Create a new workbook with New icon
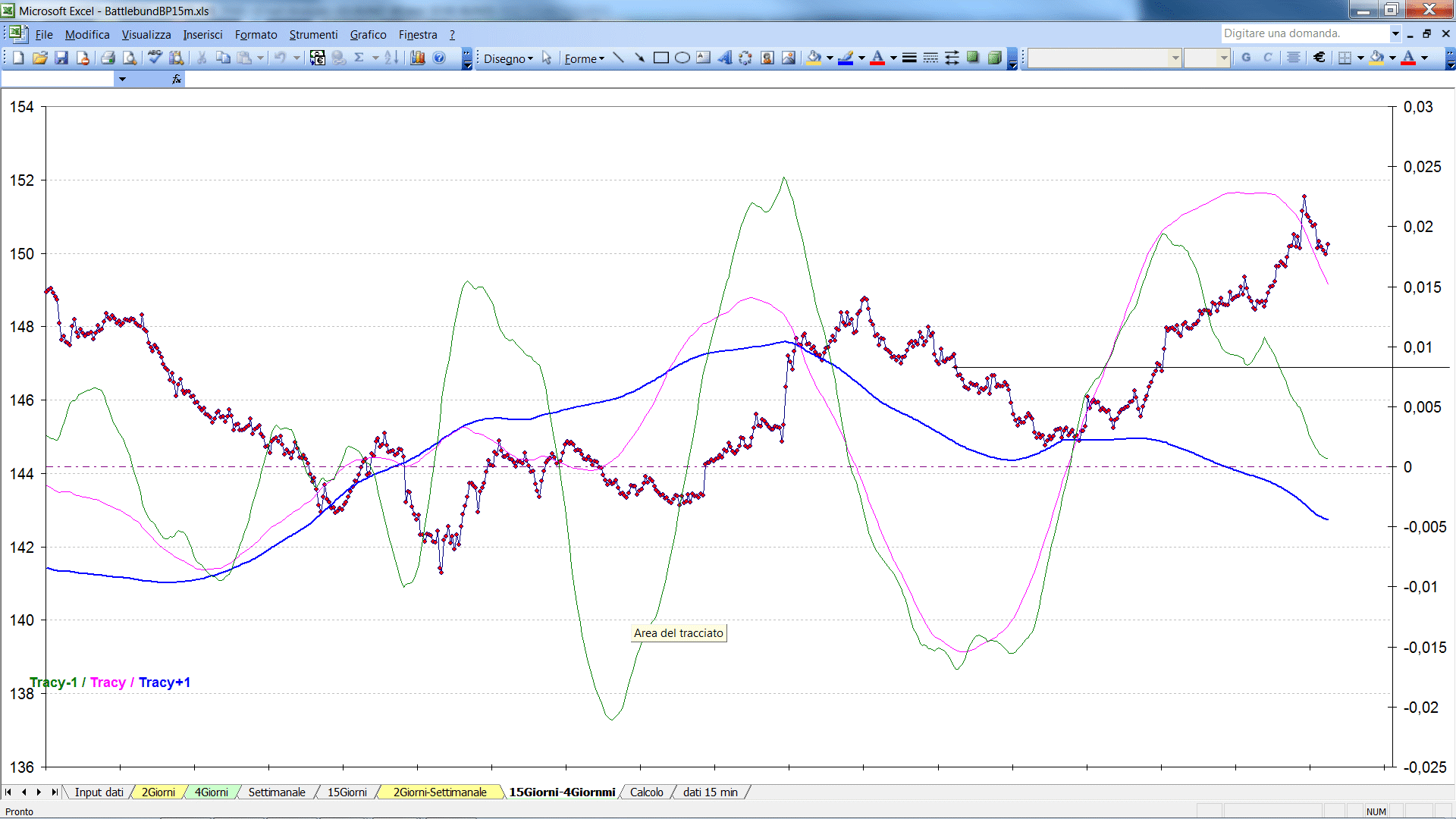The width and height of the screenshot is (1456, 819). pos(19,58)
